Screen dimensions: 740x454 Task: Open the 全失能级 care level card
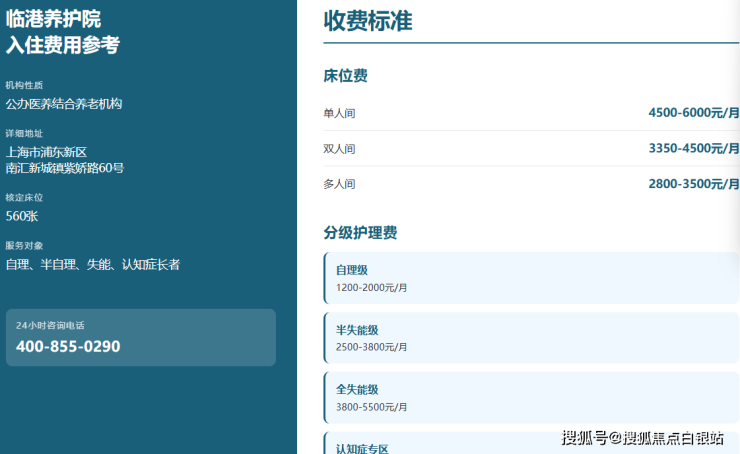pyautogui.click(x=531, y=397)
